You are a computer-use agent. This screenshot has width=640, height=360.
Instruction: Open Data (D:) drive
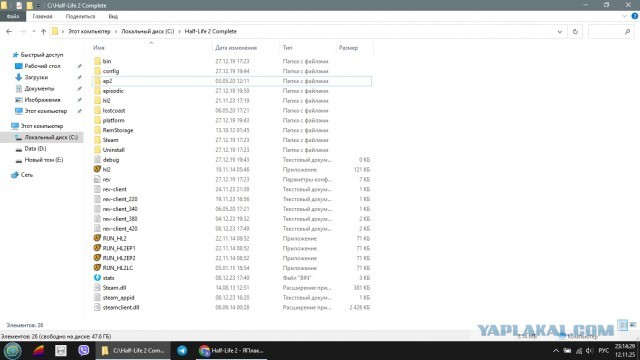(x=35, y=149)
